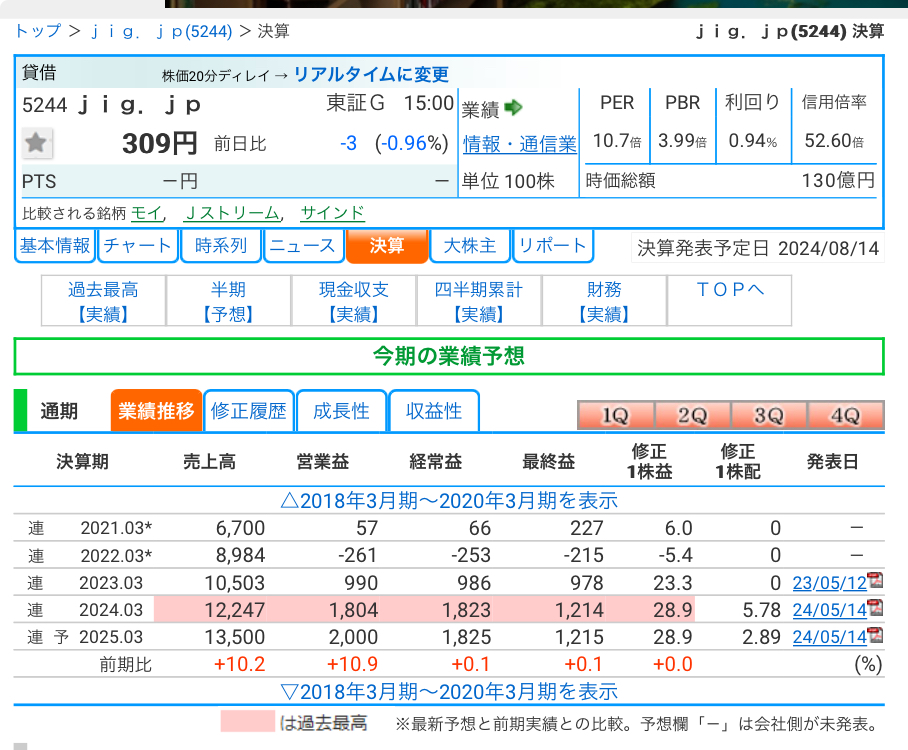The width and height of the screenshot is (908, 750).
Task: Select 成長性 sub-tab
Action: (341, 411)
